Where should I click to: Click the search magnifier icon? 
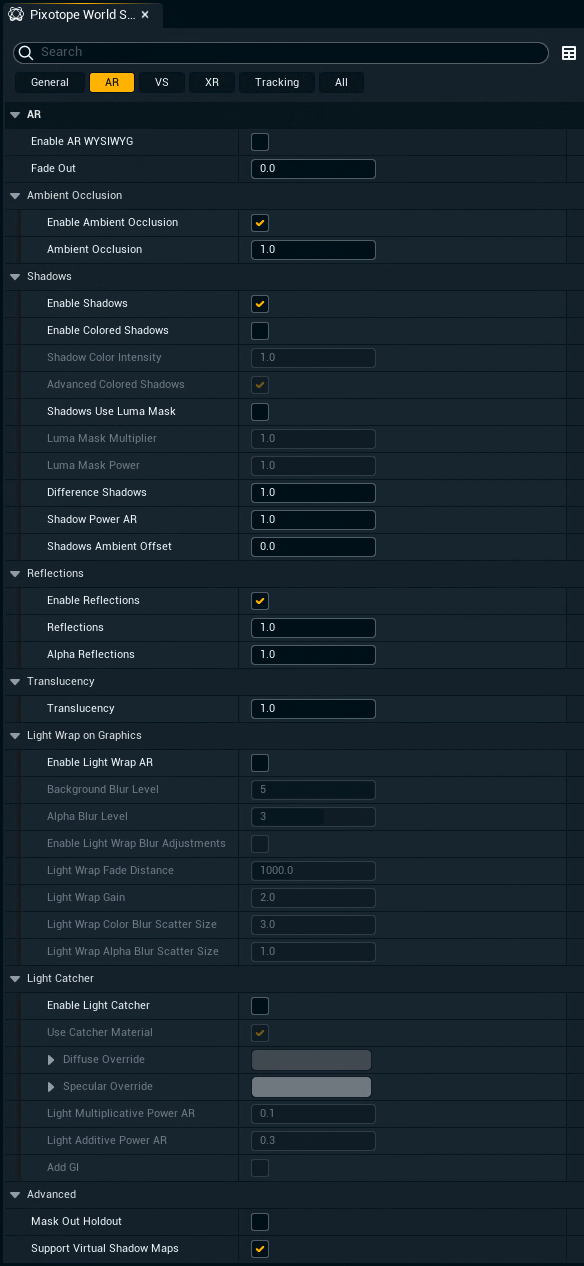pyautogui.click(x=24, y=53)
